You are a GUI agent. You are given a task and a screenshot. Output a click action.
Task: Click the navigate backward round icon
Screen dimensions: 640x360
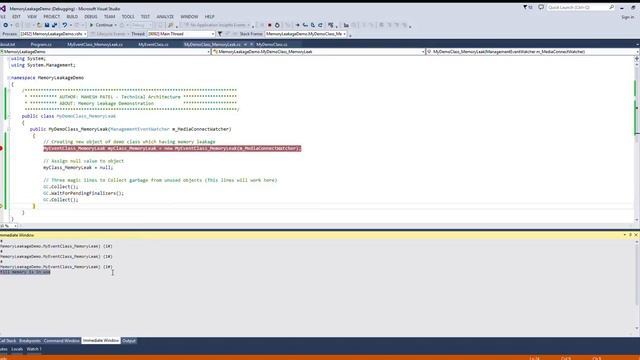[5, 25]
